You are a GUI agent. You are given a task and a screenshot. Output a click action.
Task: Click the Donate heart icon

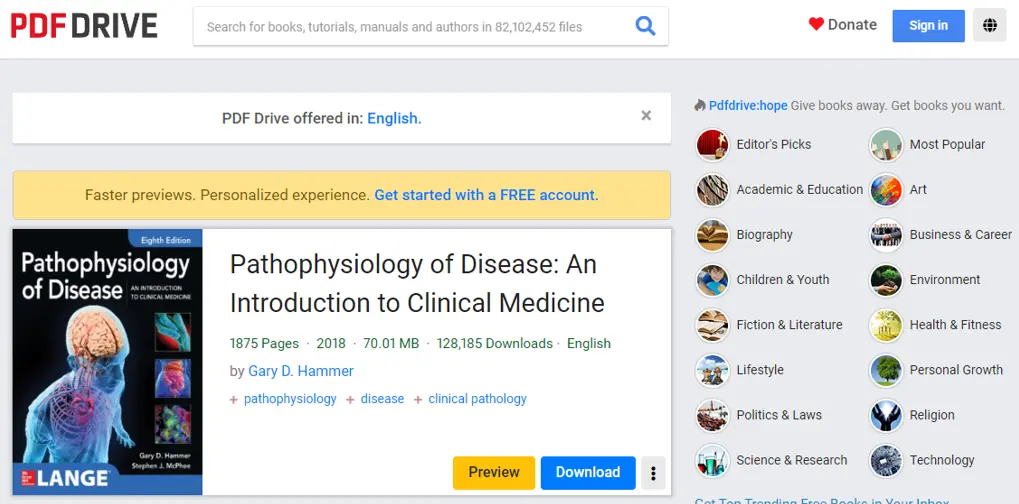[816, 25]
